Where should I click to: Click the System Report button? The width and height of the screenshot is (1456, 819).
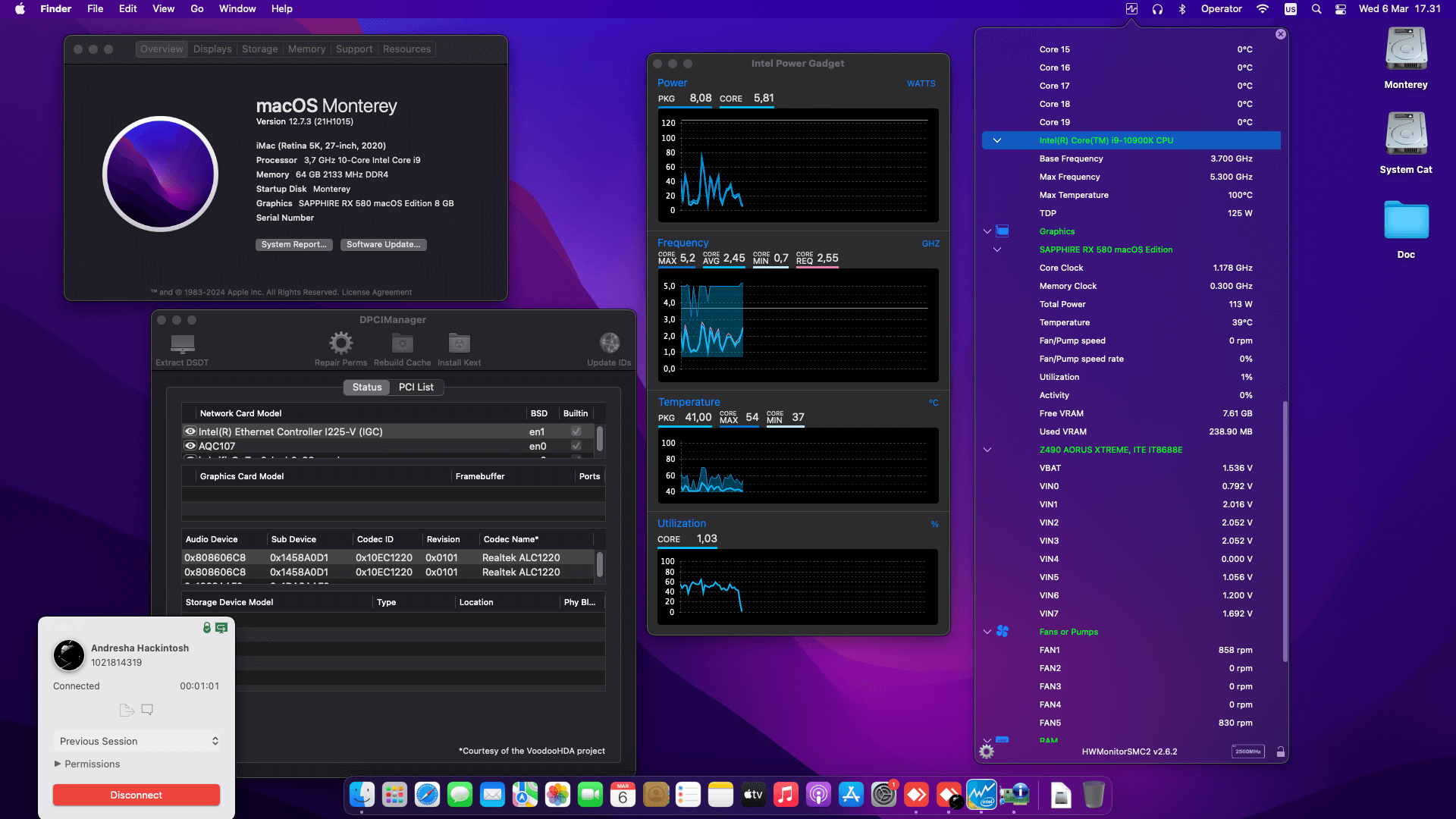tap(294, 244)
